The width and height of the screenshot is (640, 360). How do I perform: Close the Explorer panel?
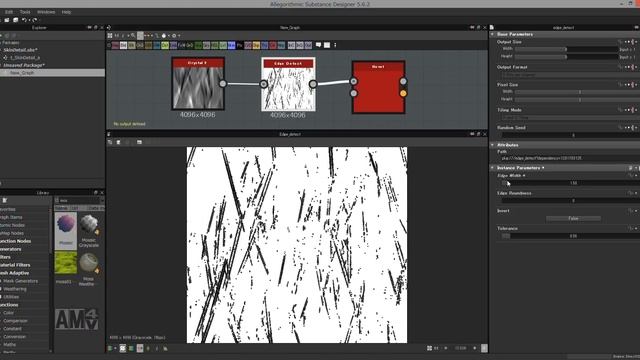102,27
